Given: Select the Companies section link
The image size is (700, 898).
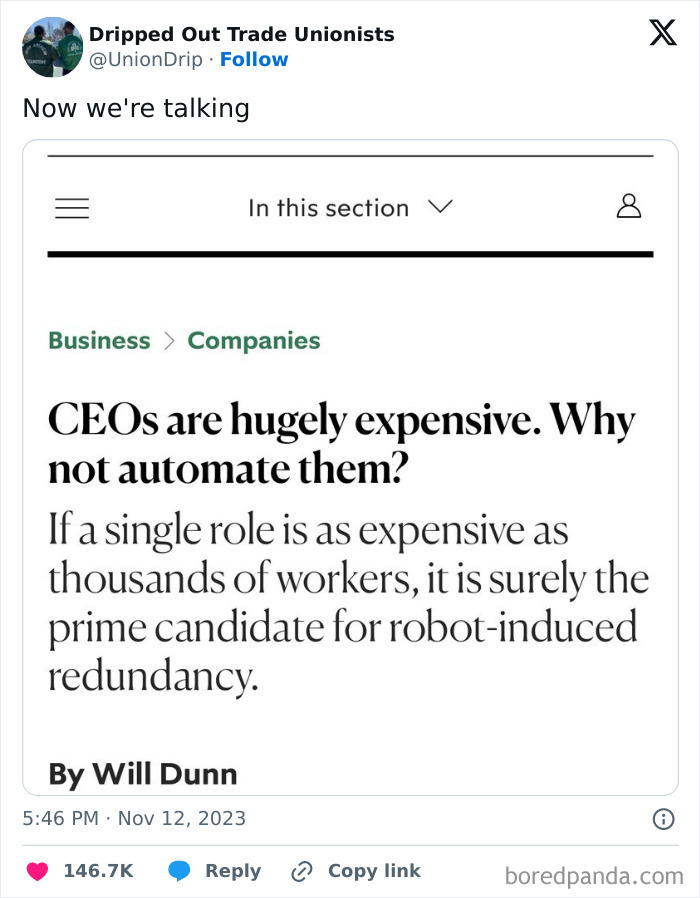Looking at the screenshot, I should click(253, 341).
